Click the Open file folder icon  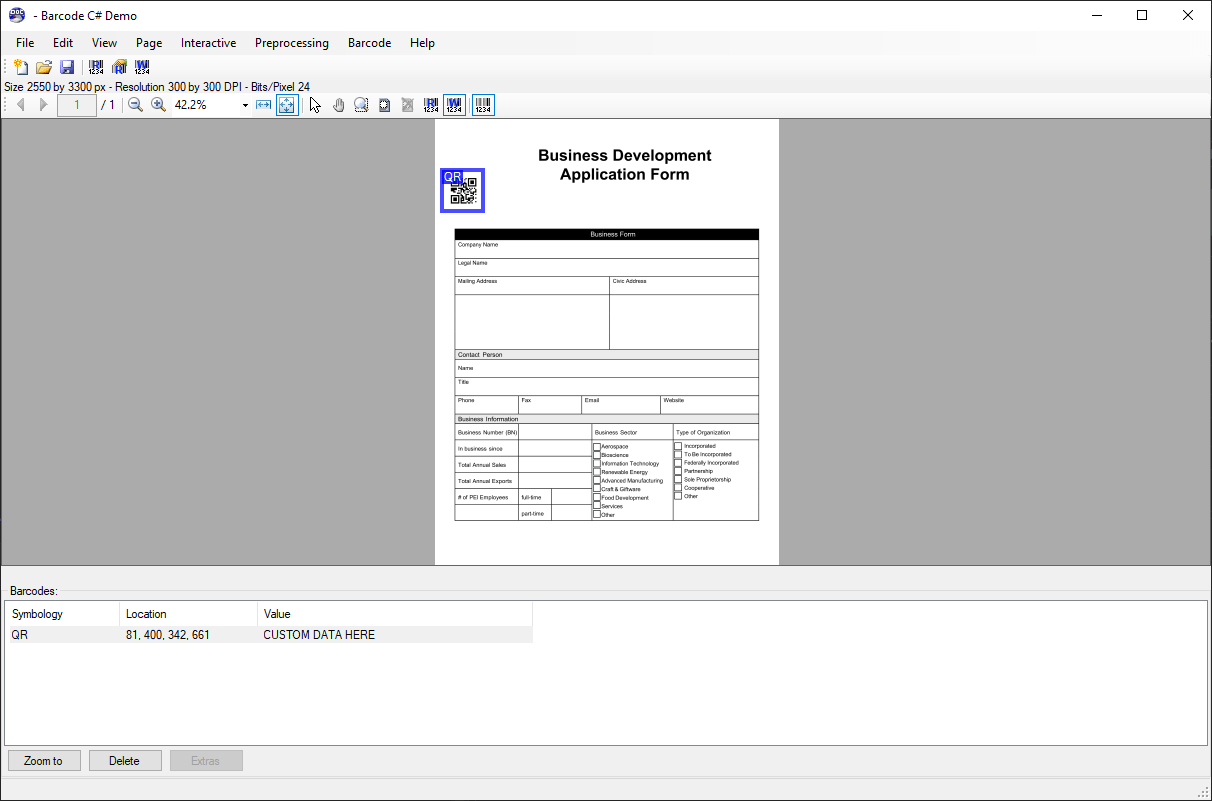point(44,67)
